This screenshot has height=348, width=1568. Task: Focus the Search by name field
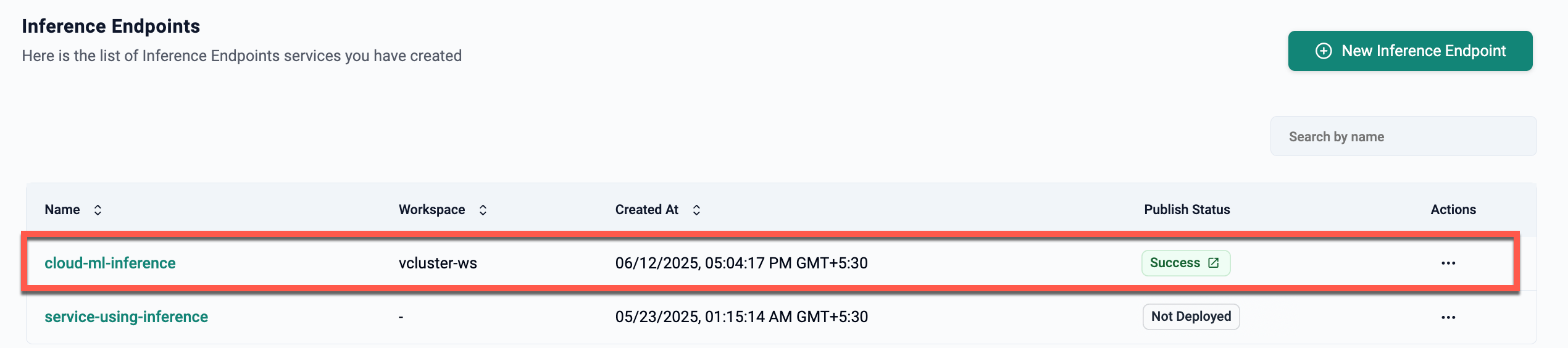click(x=1403, y=136)
